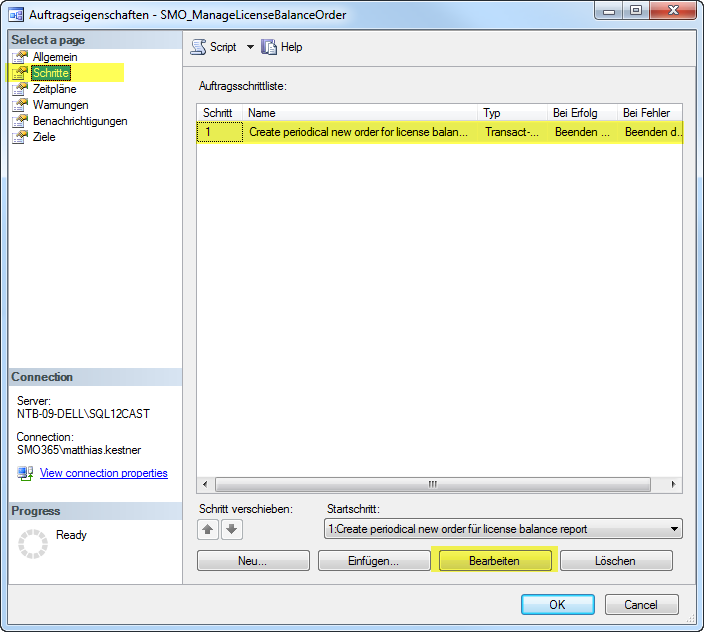Image resolution: width=704 pixels, height=632 pixels.
Task: Click the Help toolbar icon
Action: (269, 47)
